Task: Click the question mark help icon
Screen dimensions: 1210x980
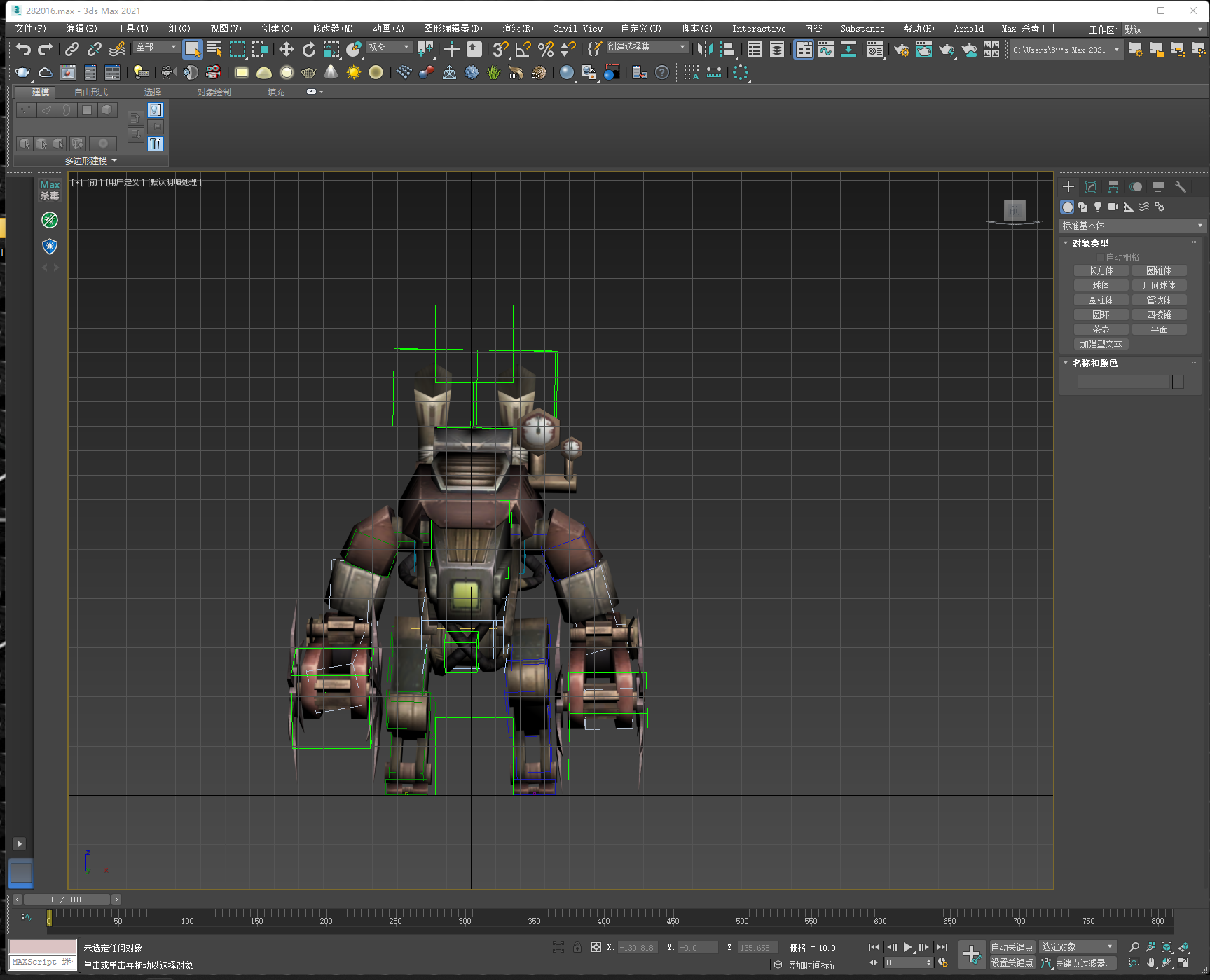Action: (x=661, y=72)
